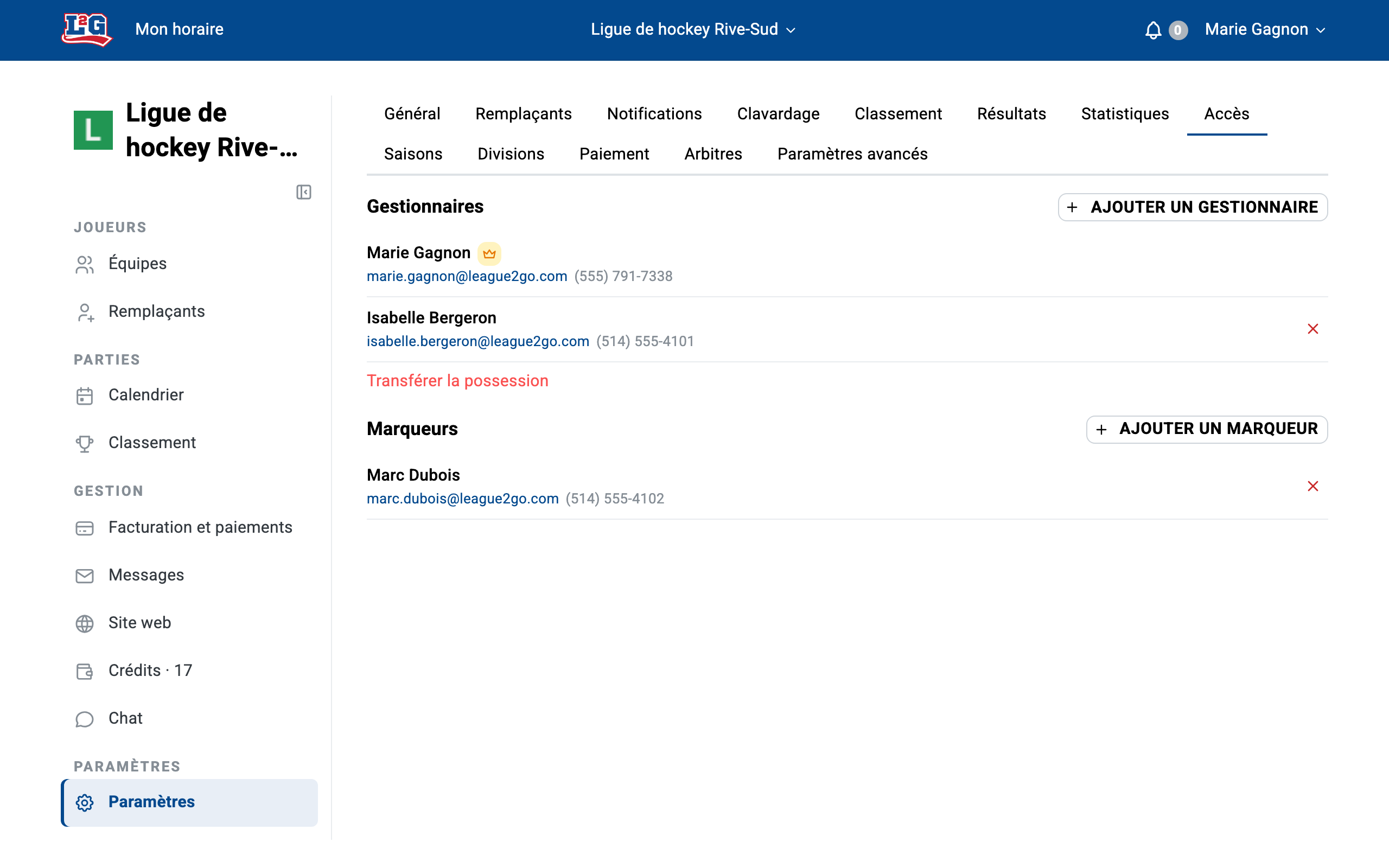Click Transférer la possession link

click(x=457, y=381)
